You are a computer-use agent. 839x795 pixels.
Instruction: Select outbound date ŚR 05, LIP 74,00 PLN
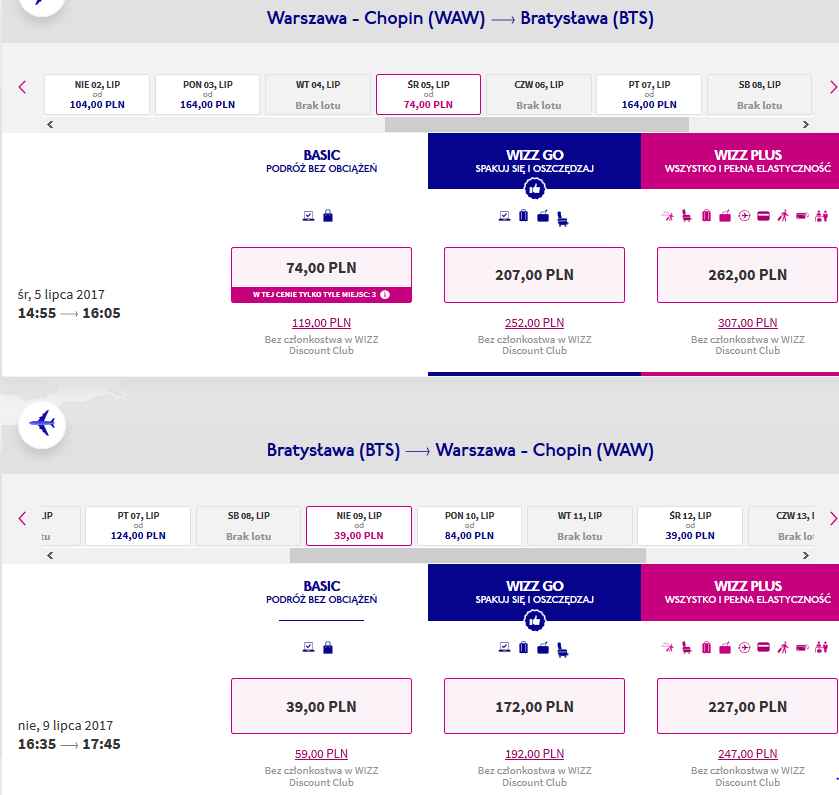(x=428, y=94)
